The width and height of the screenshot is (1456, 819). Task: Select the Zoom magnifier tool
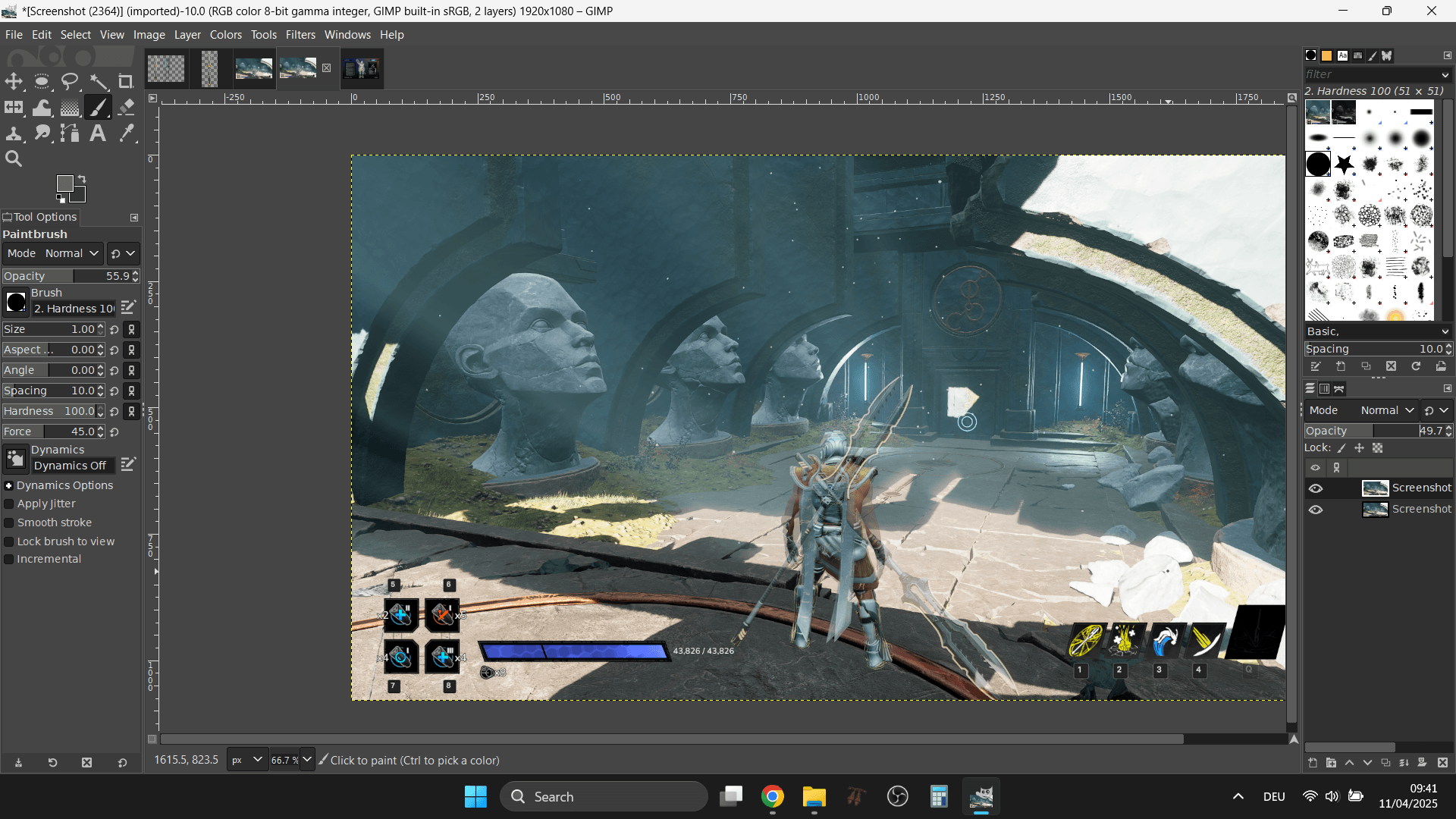click(x=14, y=159)
